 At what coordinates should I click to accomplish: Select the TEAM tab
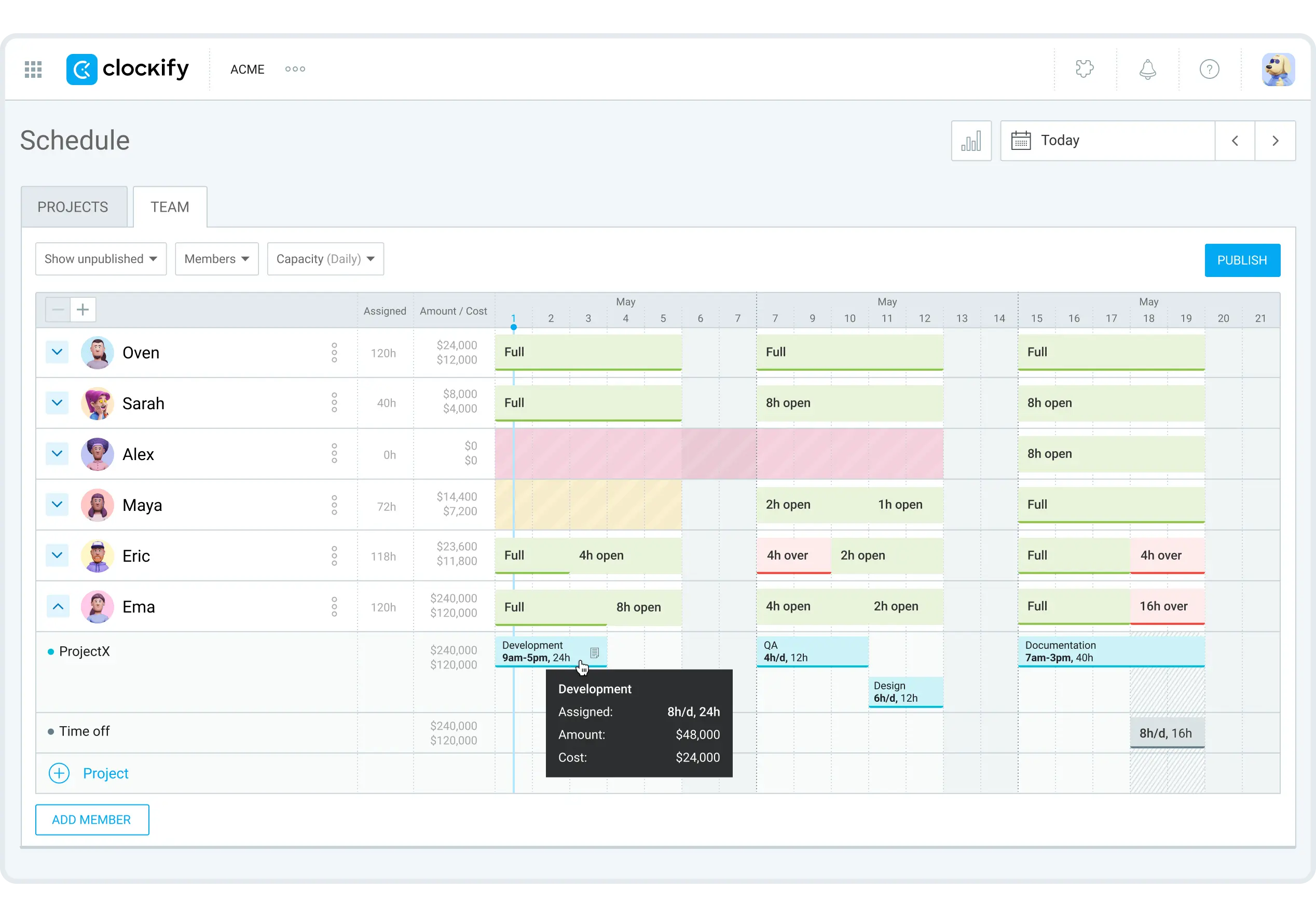[169, 207]
